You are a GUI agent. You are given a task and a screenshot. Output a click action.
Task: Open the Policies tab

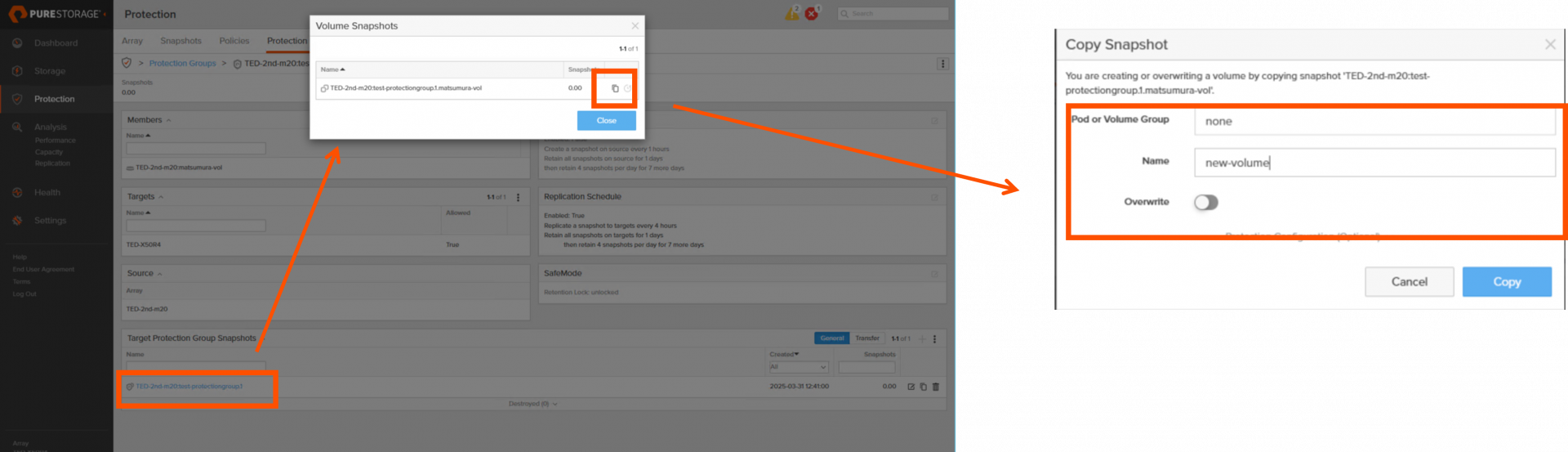click(234, 41)
